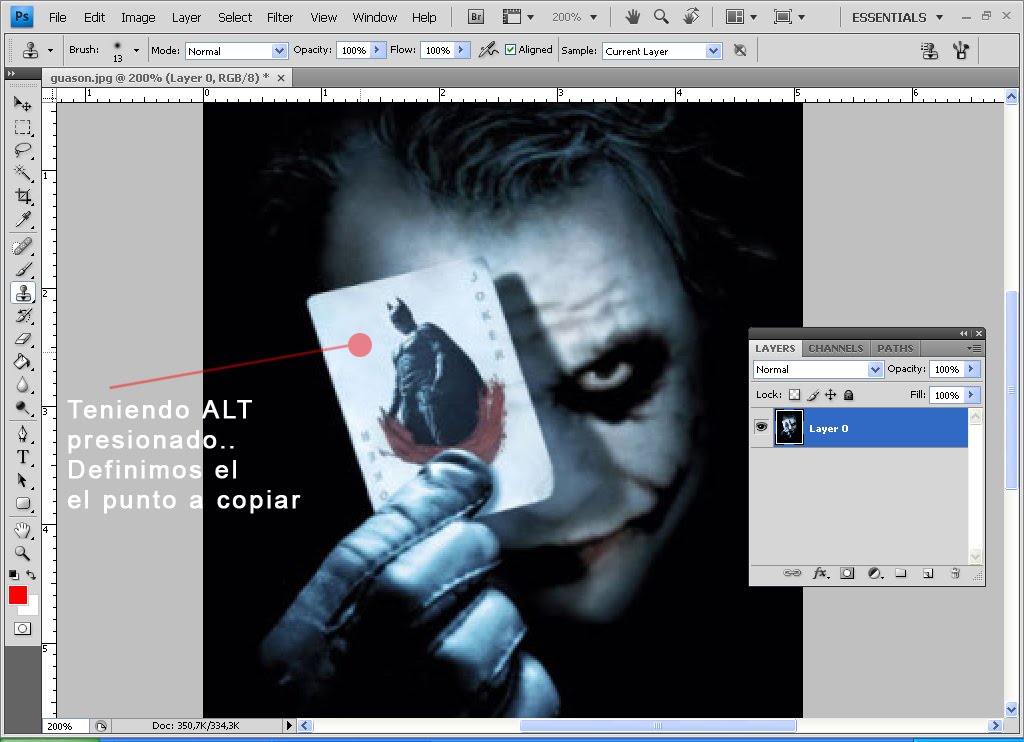
Task: Select the Rectangular Marquee tool
Action: 22,127
